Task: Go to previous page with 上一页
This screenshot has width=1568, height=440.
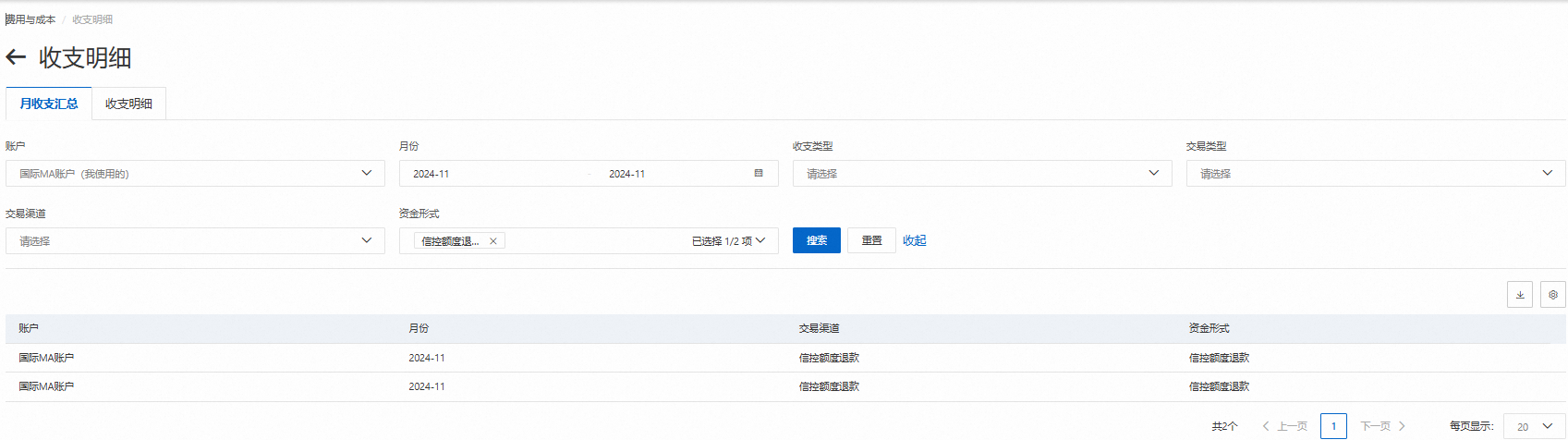Action: pyautogui.click(x=1285, y=426)
